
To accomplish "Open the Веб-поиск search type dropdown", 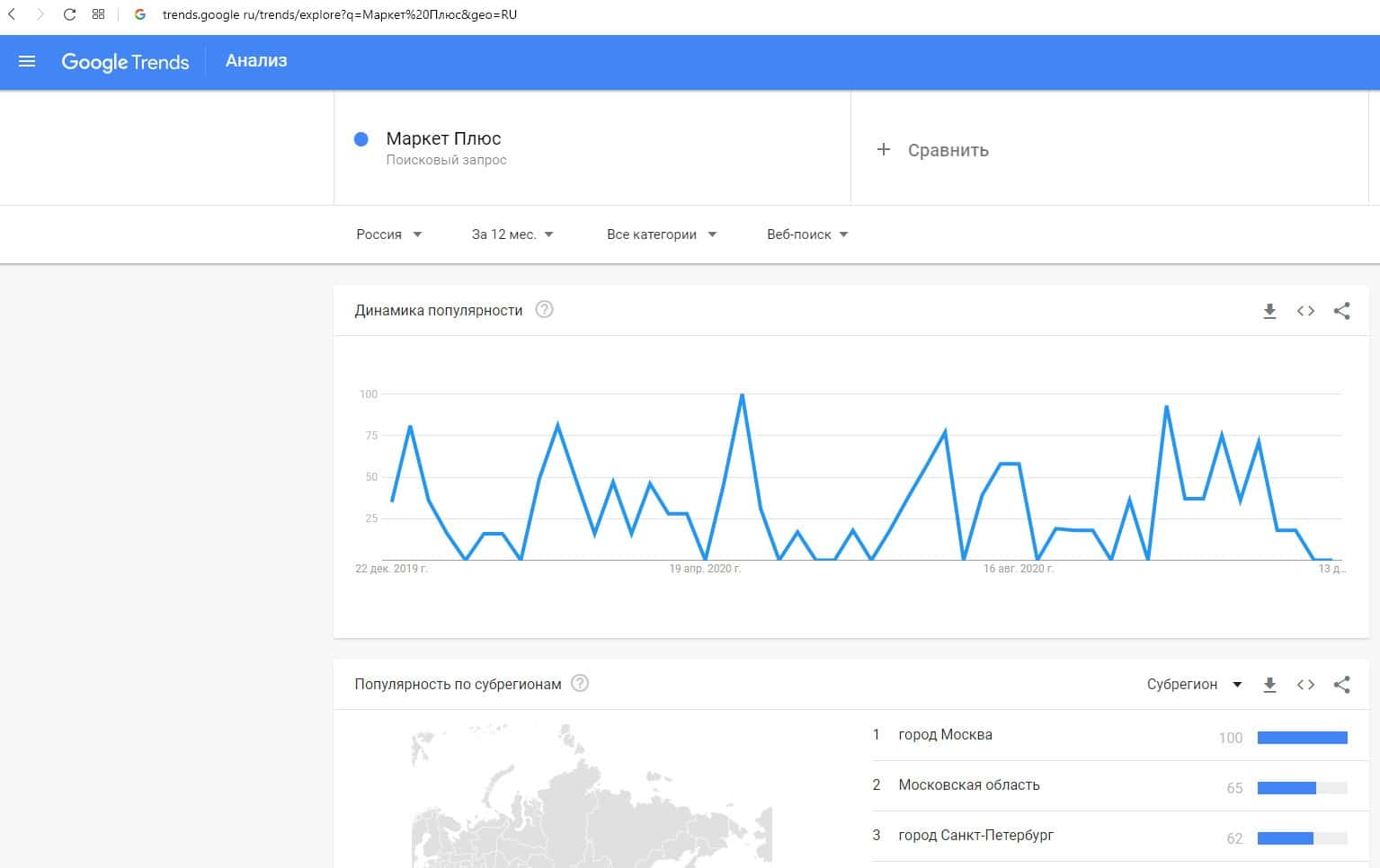I will (807, 235).
